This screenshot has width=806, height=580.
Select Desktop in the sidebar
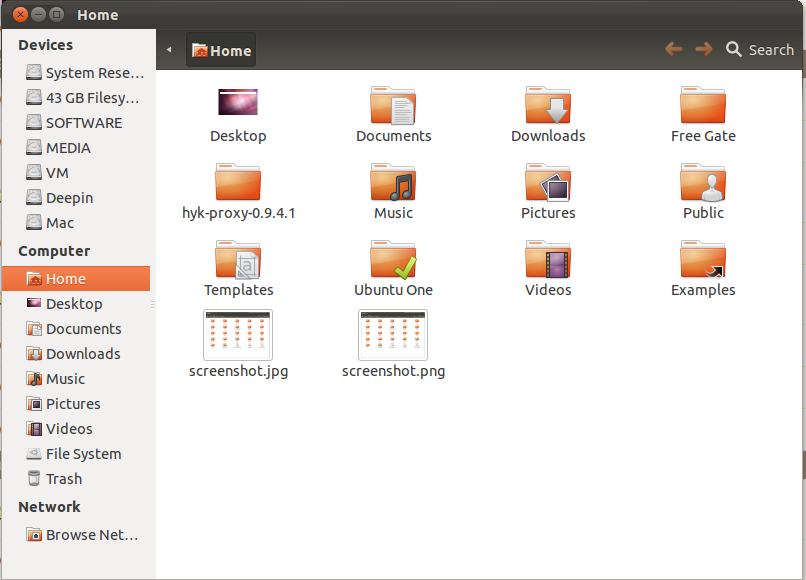[76, 303]
